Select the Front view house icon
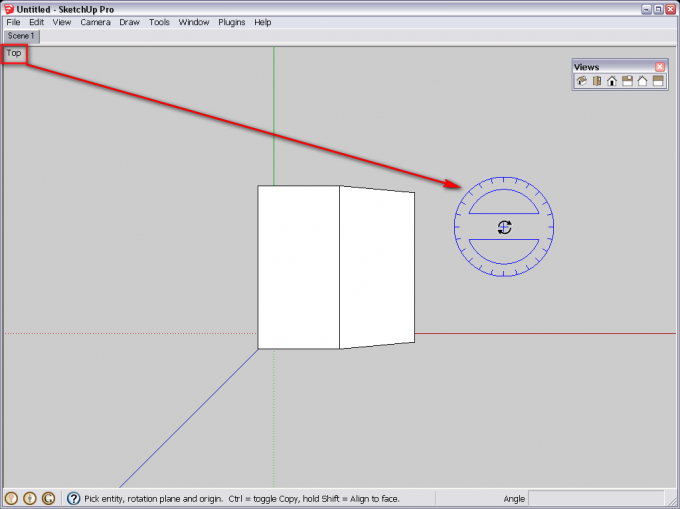The height and width of the screenshot is (509, 680). point(612,81)
